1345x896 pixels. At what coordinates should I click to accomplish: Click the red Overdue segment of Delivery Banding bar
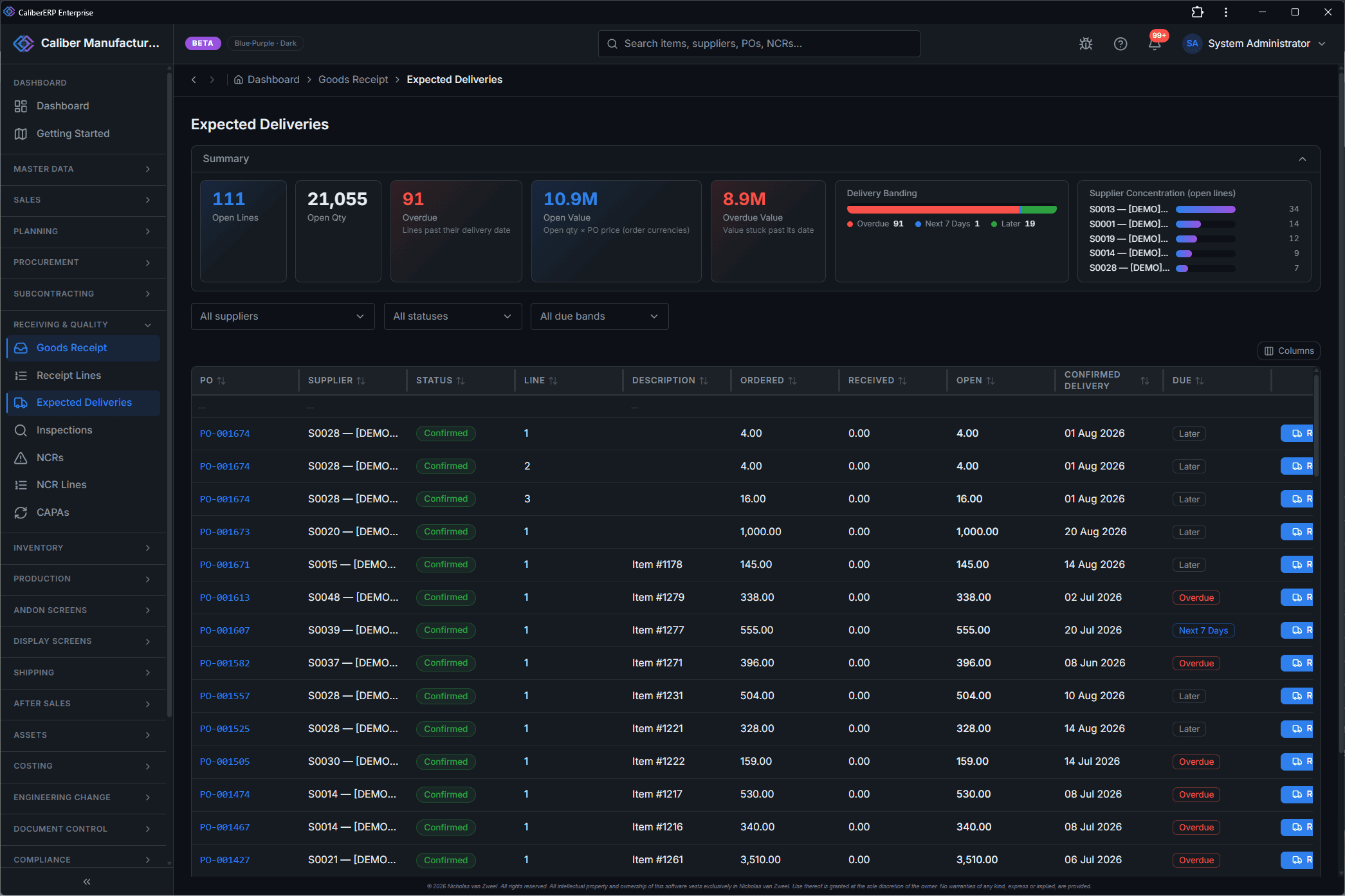(x=933, y=210)
